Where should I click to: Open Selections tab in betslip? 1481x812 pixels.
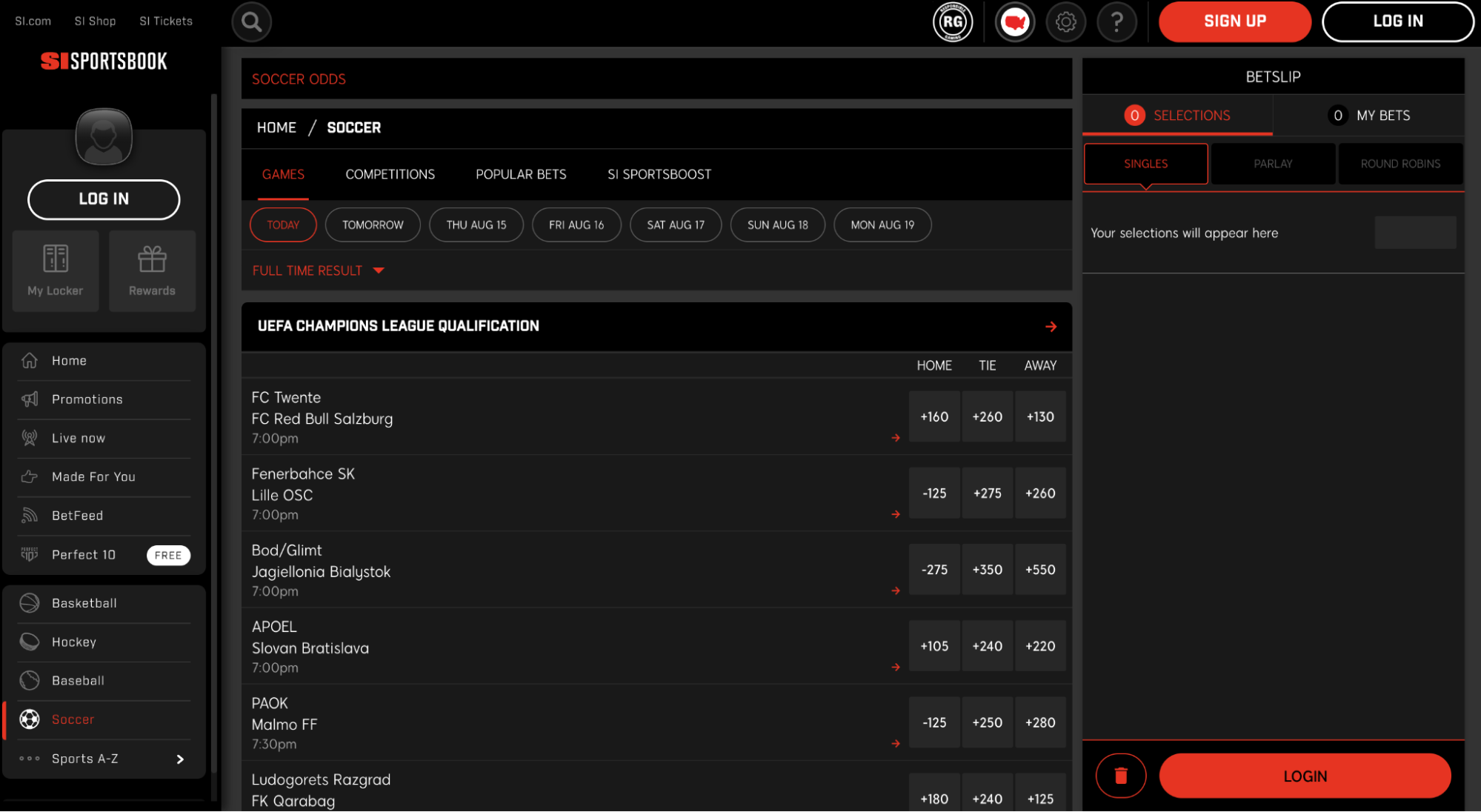tap(1178, 116)
